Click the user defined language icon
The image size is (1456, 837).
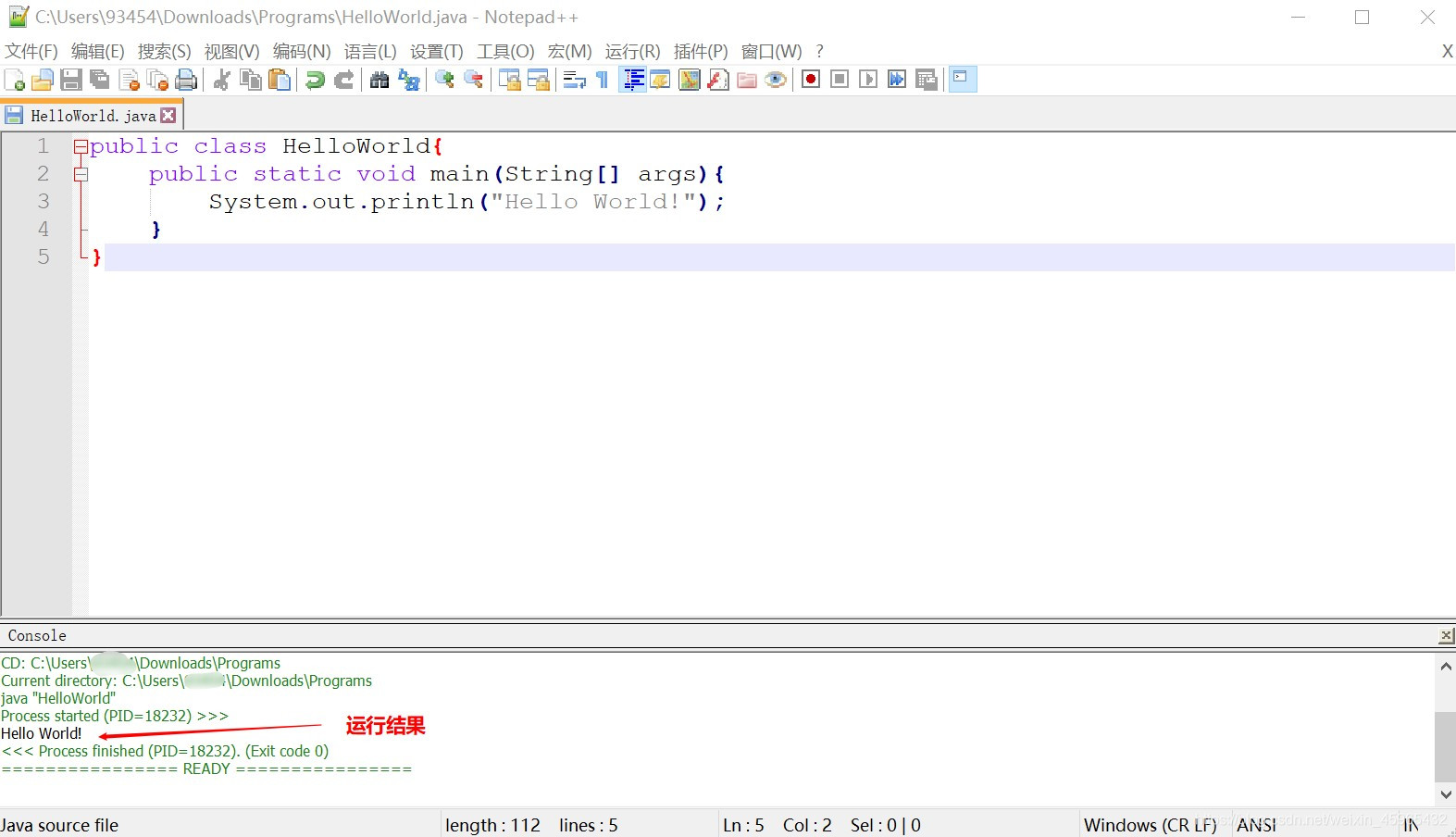click(660, 80)
